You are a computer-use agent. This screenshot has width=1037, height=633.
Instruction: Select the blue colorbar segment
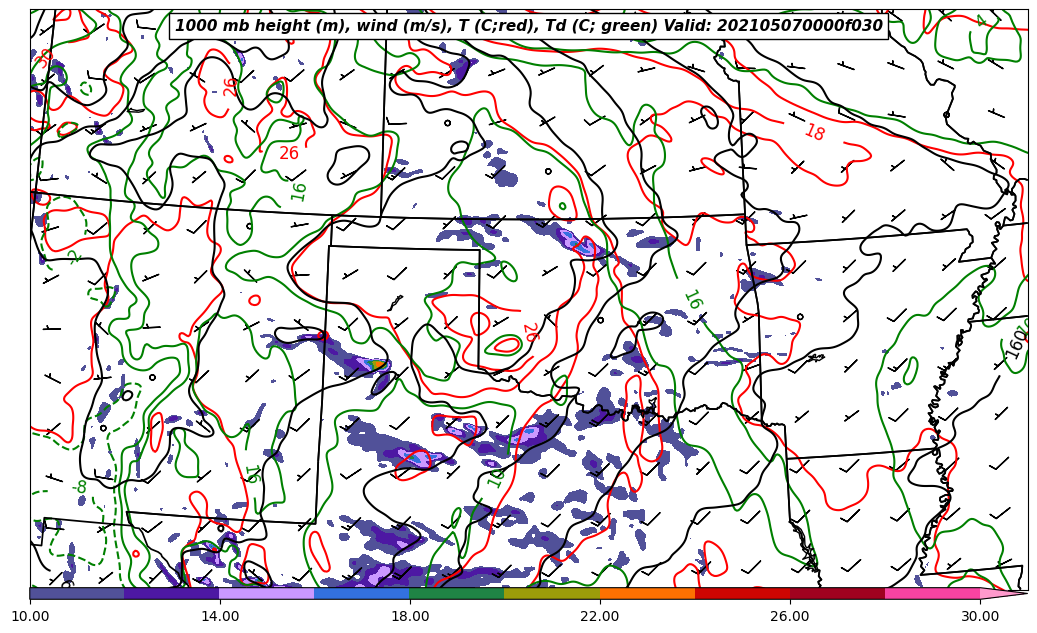tap(362, 593)
